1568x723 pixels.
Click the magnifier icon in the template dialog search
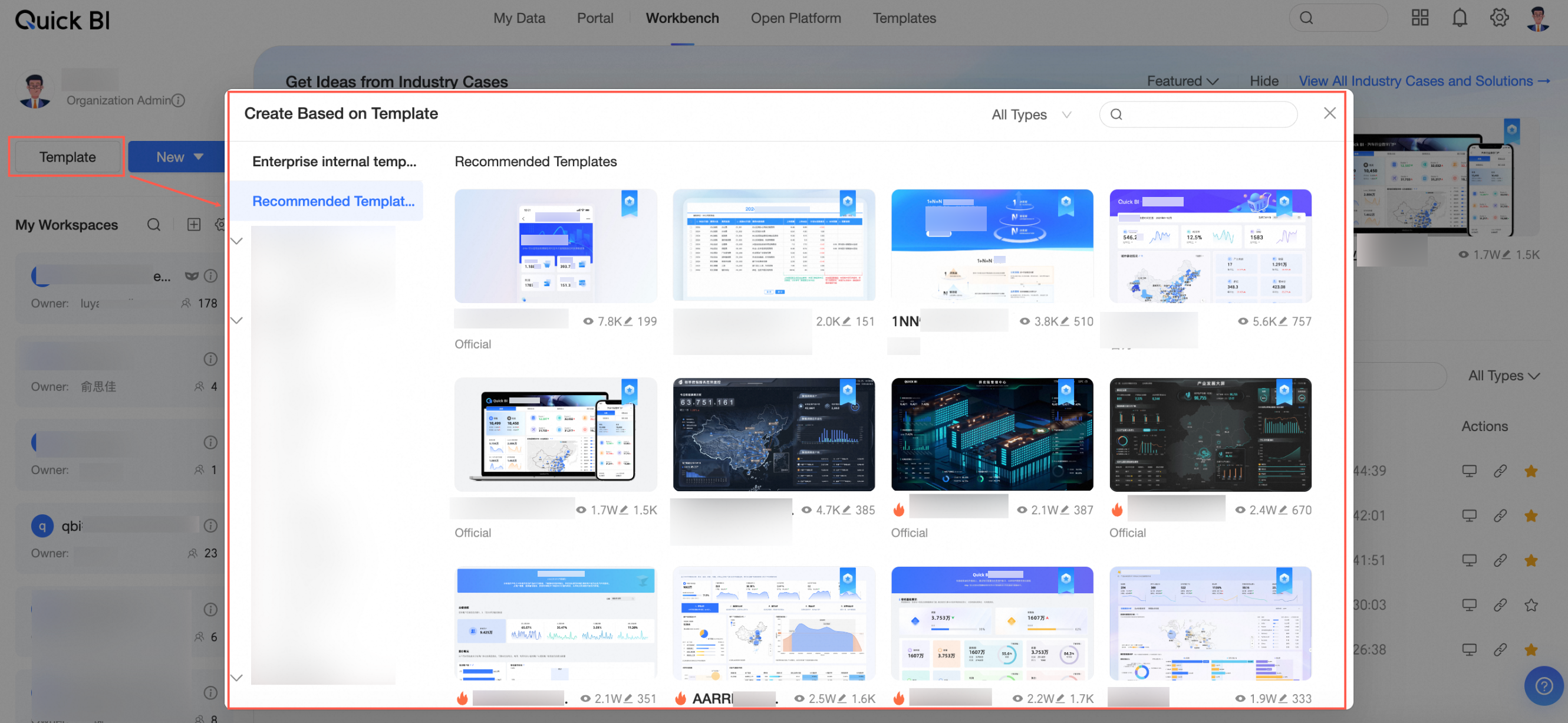pos(1116,114)
